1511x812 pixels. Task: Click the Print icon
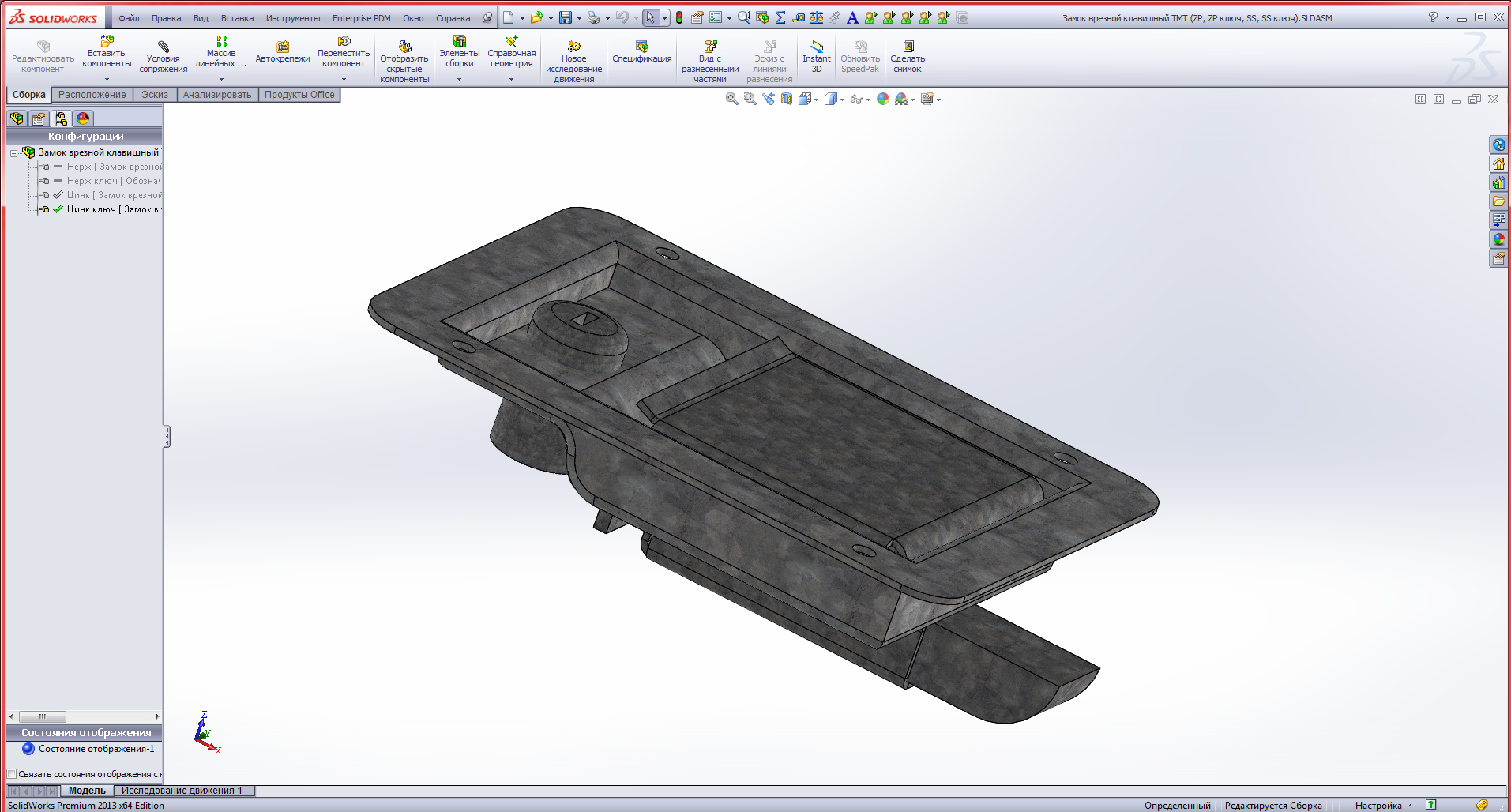point(593,17)
